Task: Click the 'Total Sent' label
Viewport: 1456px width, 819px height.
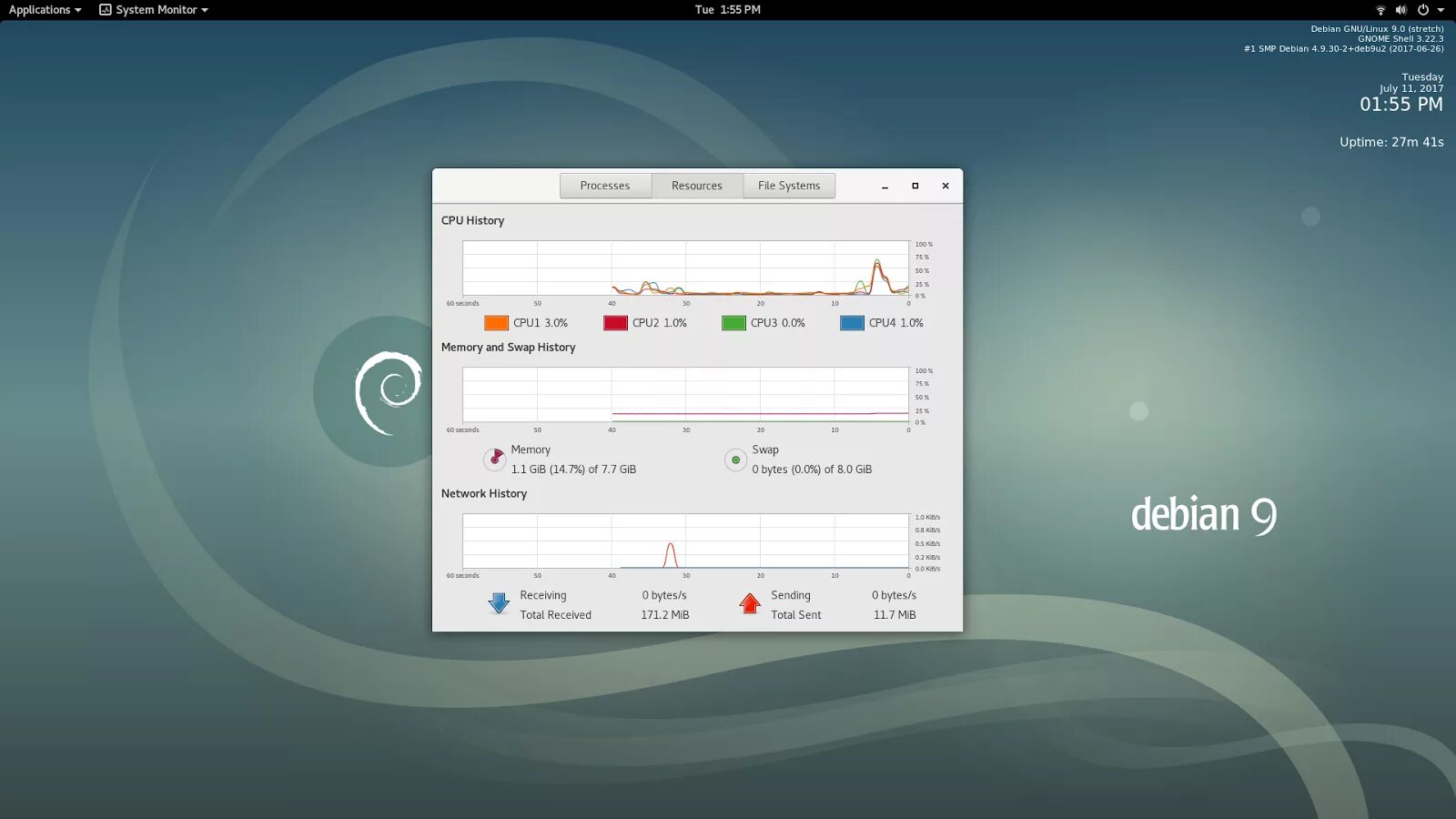Action: coord(796,615)
